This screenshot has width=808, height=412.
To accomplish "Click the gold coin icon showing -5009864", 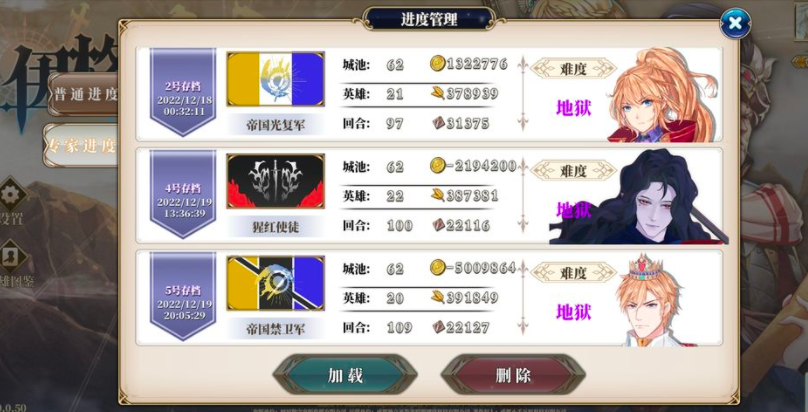I will (437, 267).
